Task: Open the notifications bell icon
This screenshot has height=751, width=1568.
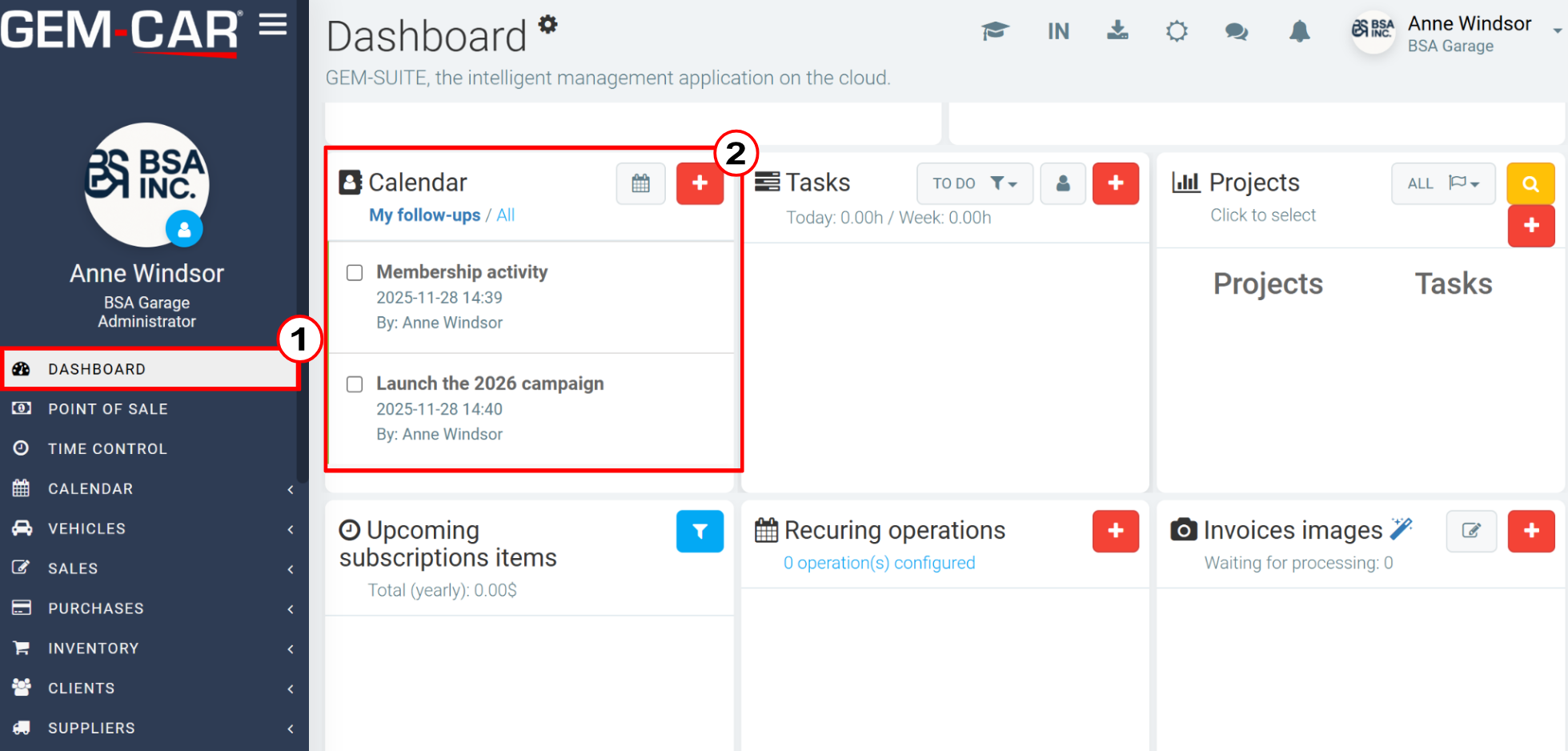Action: point(1300,32)
